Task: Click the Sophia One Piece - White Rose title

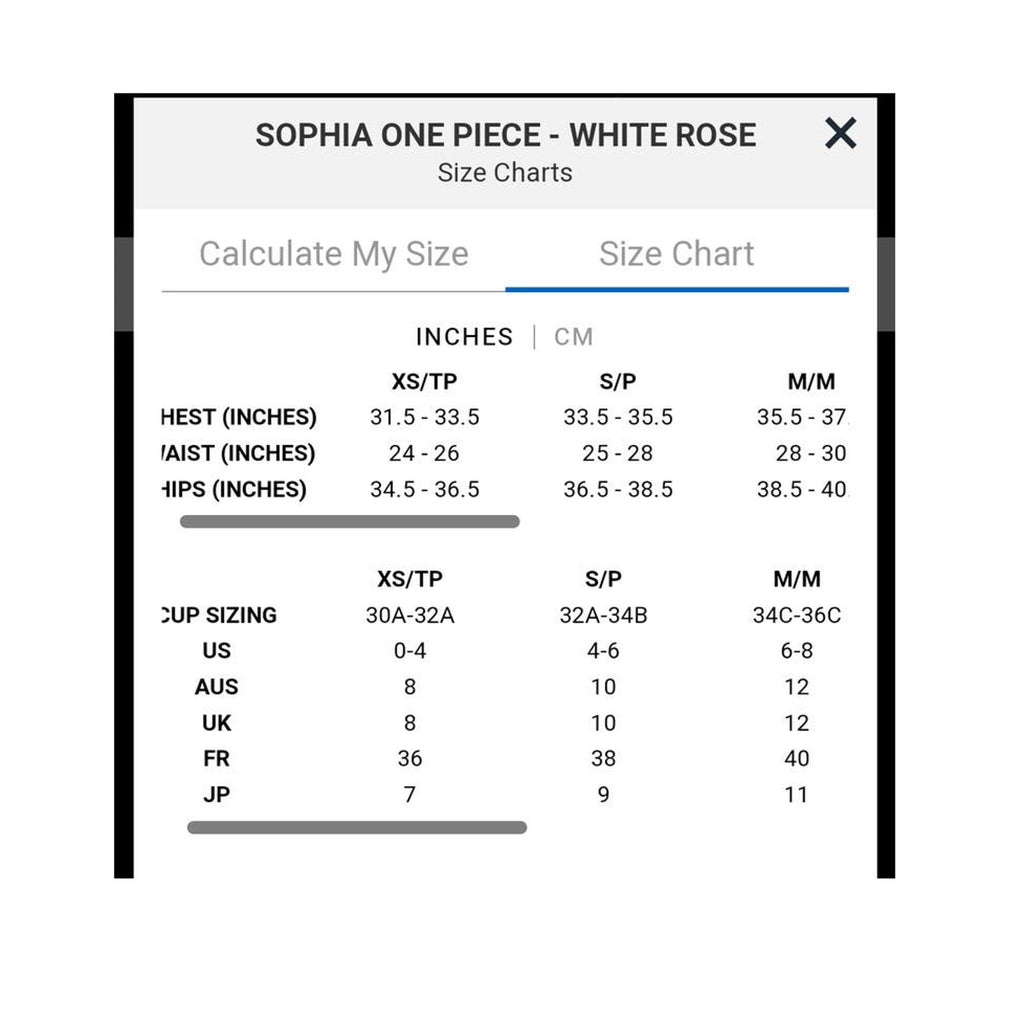Action: (x=505, y=135)
